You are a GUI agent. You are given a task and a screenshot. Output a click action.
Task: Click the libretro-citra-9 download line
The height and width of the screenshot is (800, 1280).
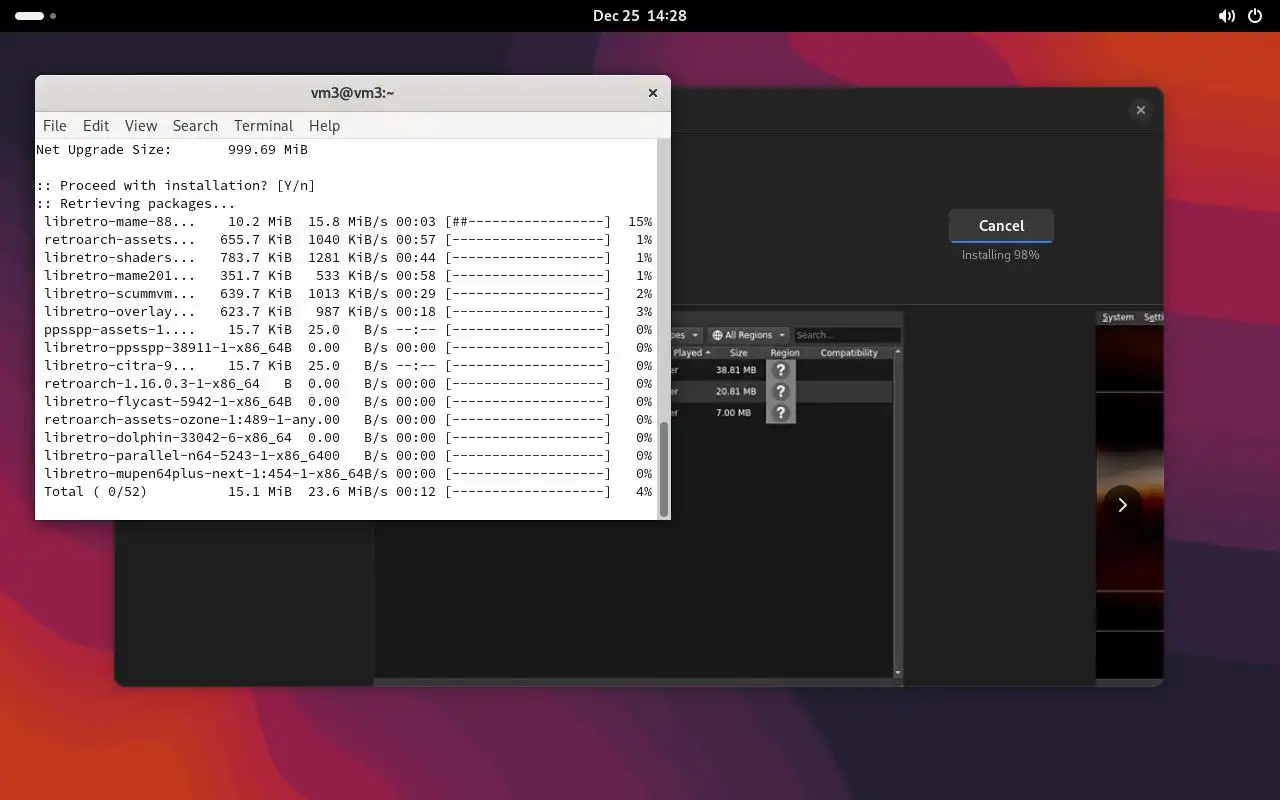pyautogui.click(x=348, y=365)
